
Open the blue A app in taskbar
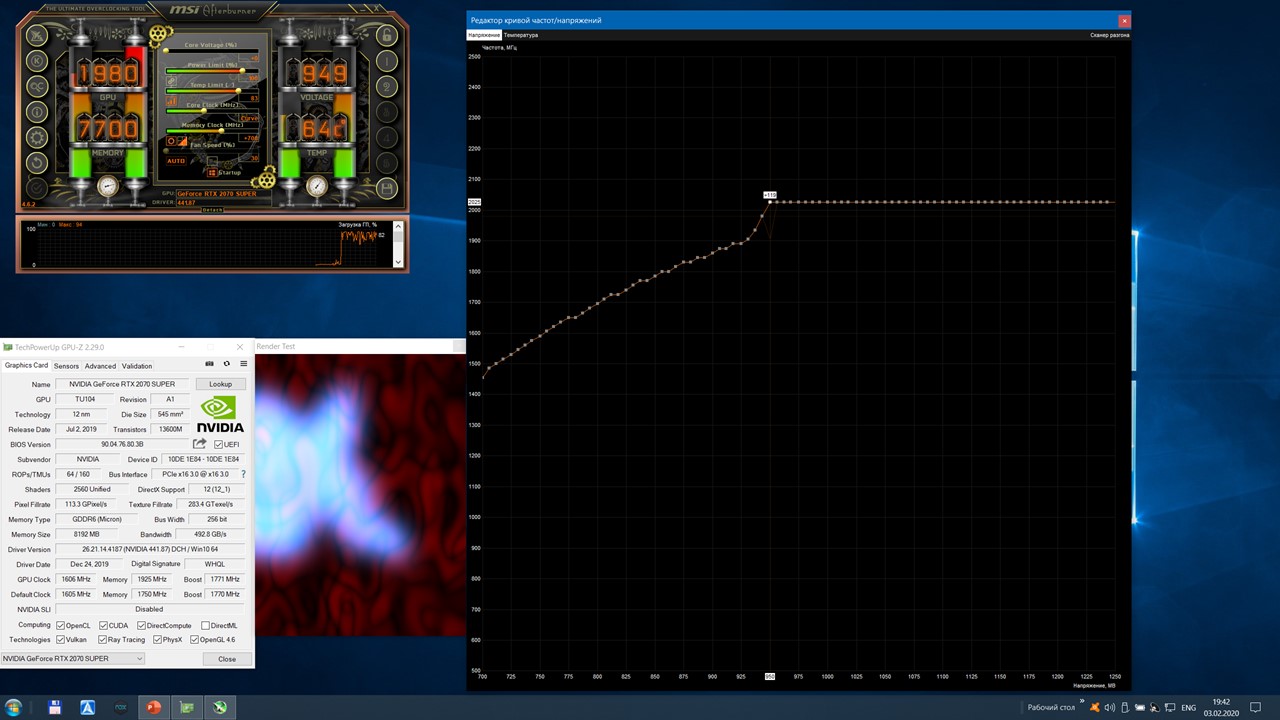[x=88, y=707]
